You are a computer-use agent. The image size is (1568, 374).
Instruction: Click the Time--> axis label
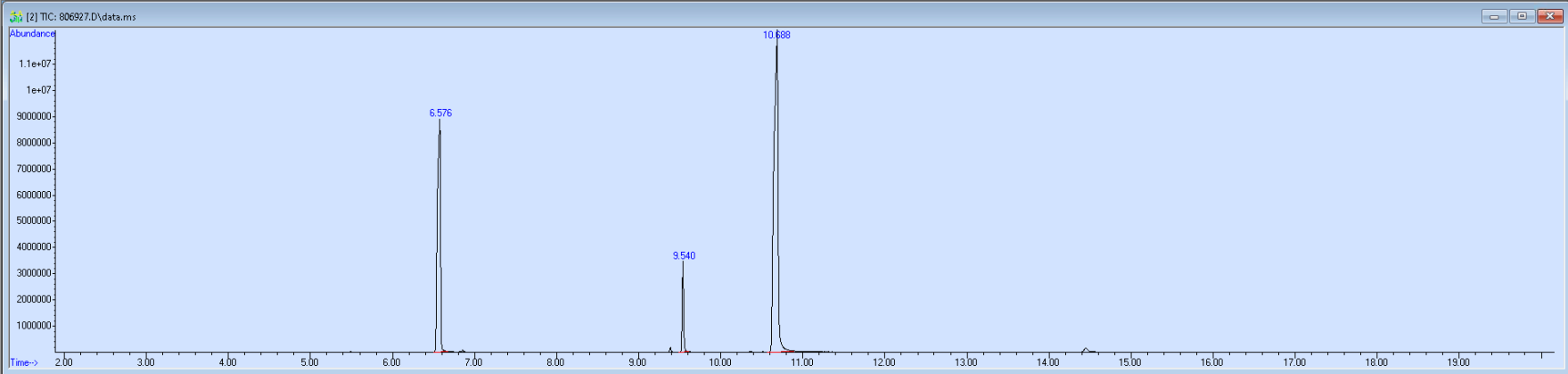coord(24,363)
